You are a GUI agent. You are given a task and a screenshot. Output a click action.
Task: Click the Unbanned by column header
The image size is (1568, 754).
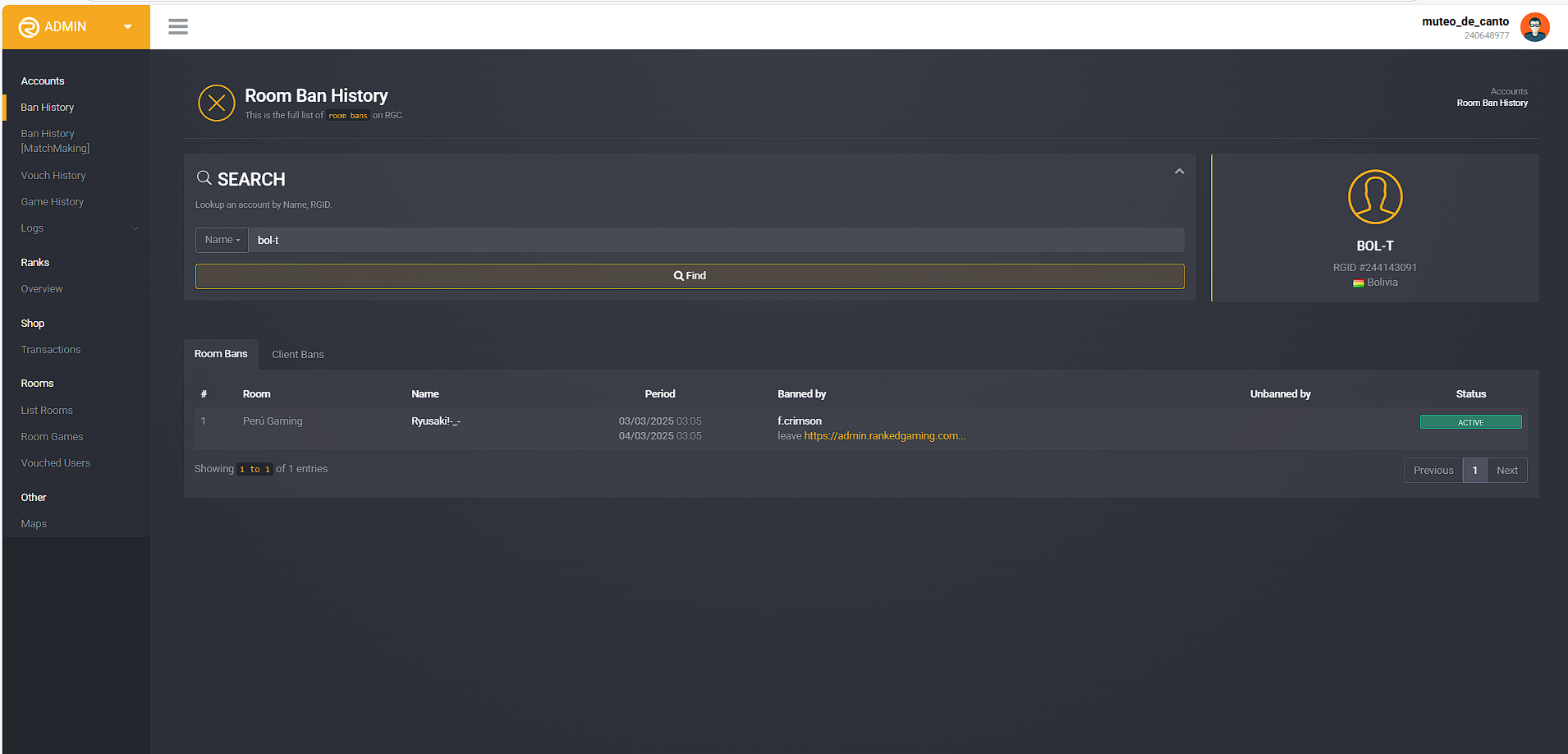point(1281,394)
